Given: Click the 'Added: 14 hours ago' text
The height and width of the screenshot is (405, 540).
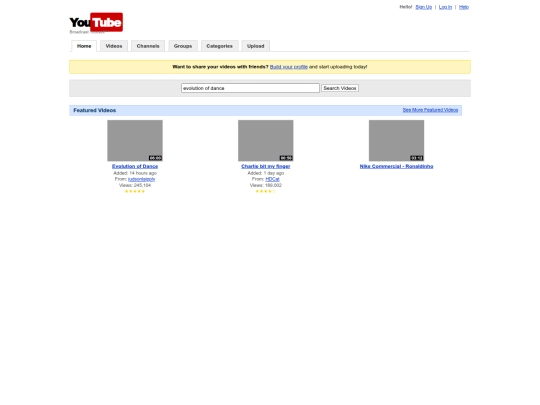Looking at the screenshot, I should (135, 173).
